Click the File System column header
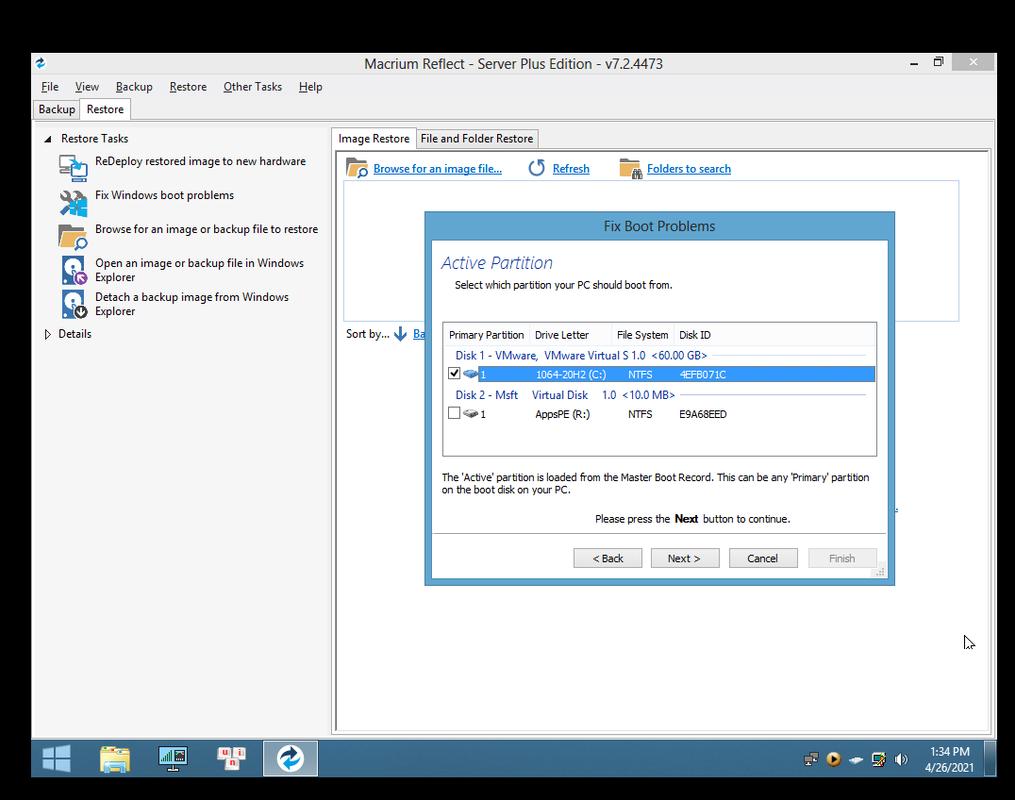The image size is (1015, 800). point(642,335)
